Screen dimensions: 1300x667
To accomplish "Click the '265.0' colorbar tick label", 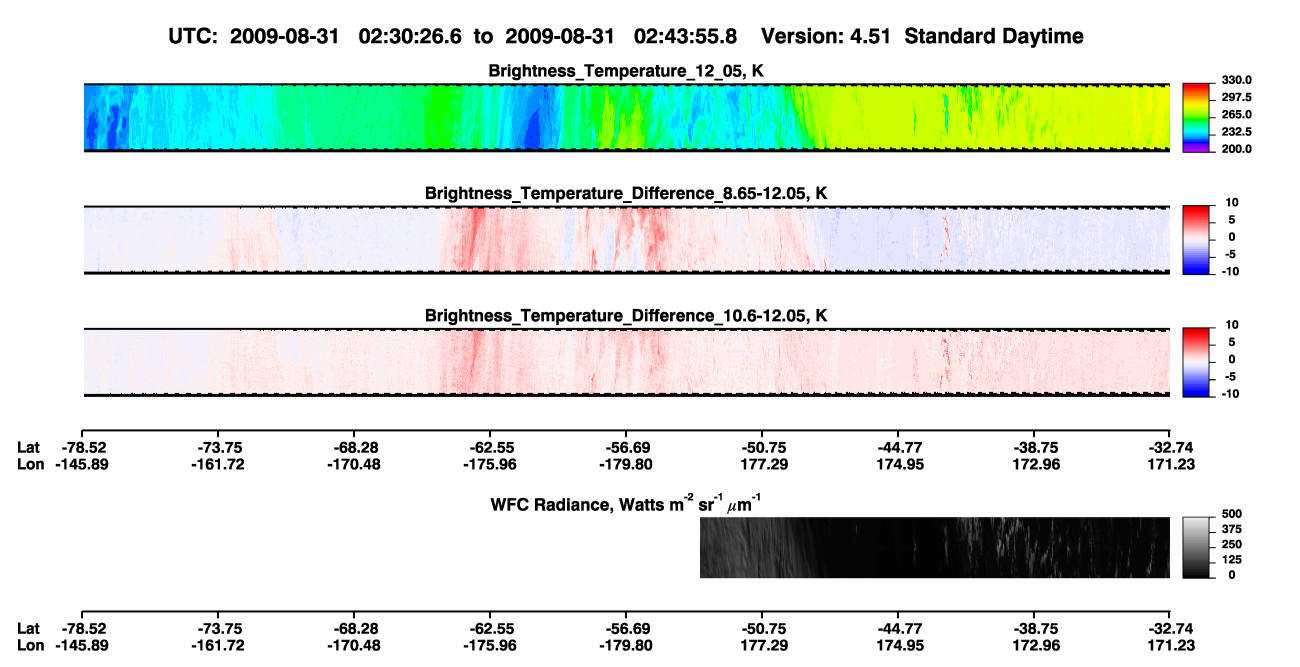I will pos(1238,114).
